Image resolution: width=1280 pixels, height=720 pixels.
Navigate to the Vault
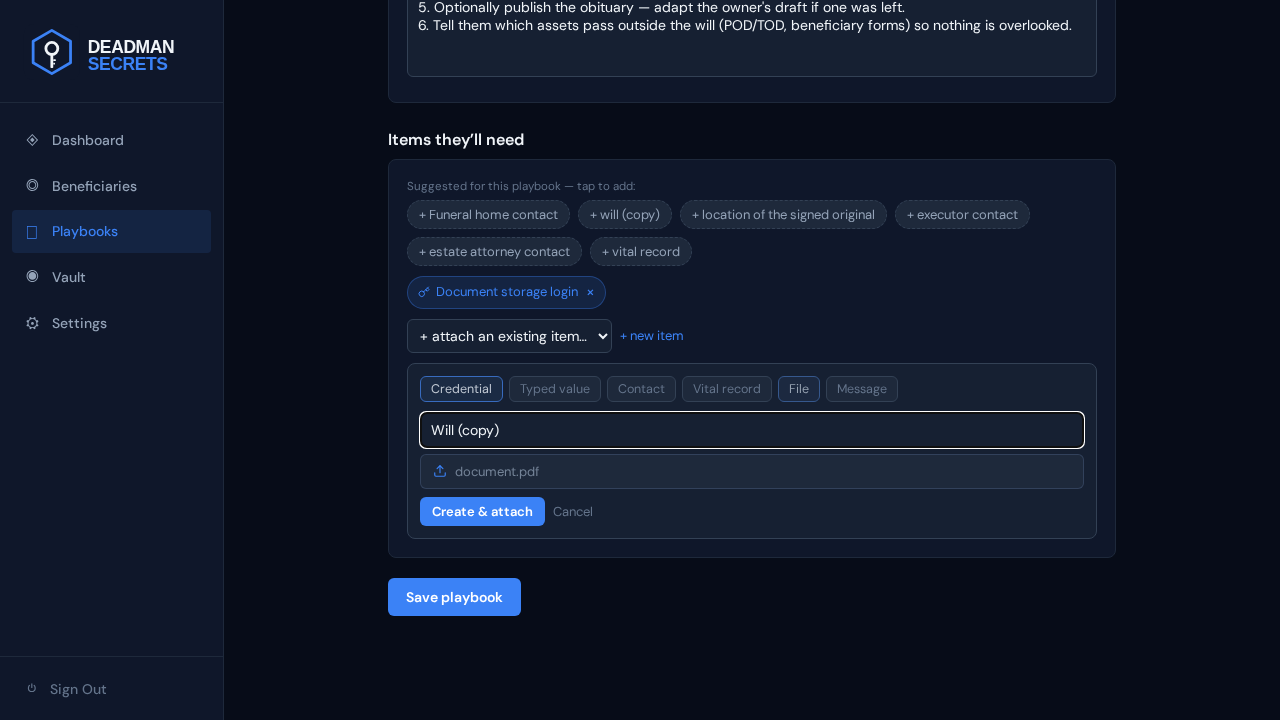click(x=111, y=277)
